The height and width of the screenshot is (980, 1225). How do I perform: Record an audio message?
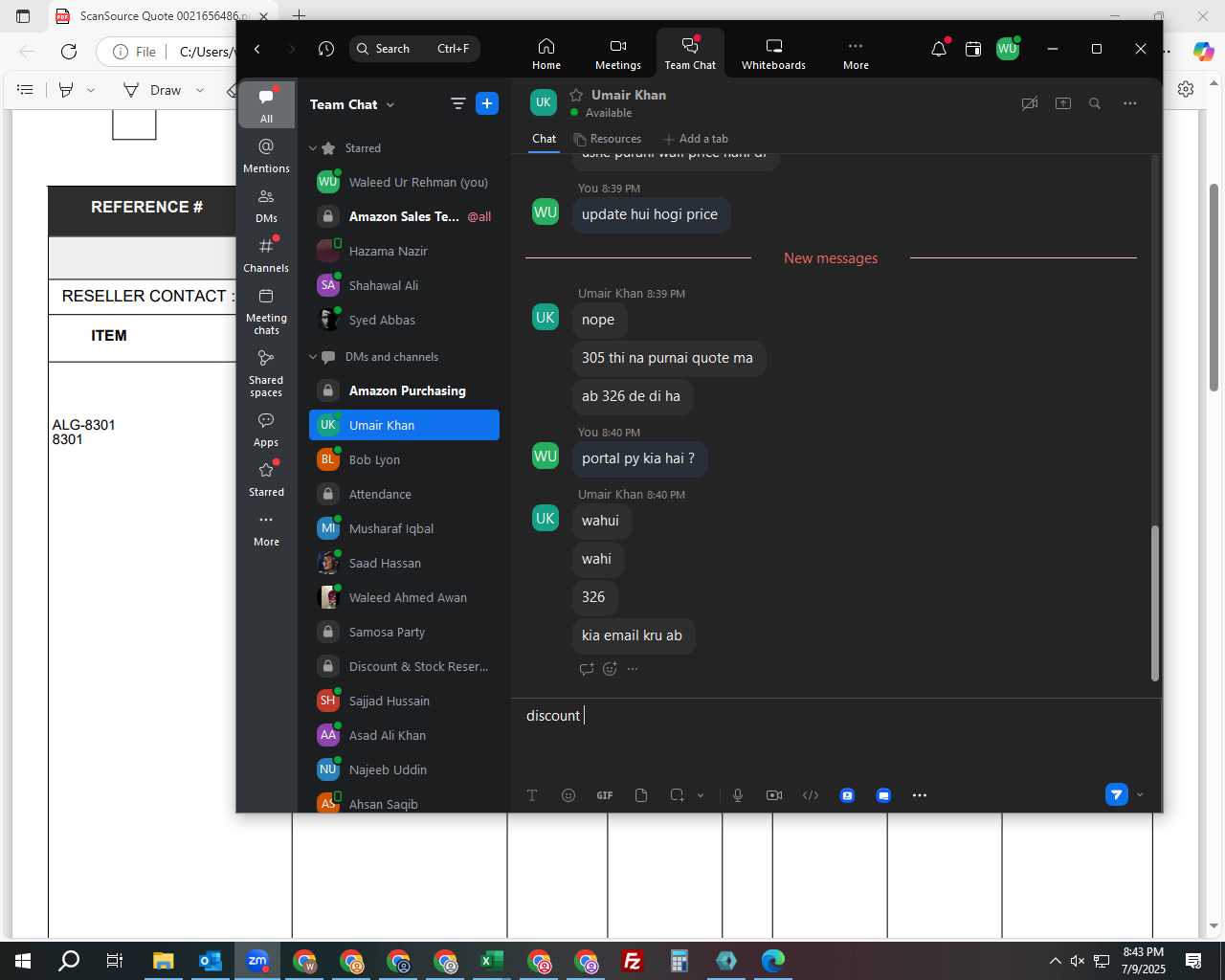(x=738, y=795)
